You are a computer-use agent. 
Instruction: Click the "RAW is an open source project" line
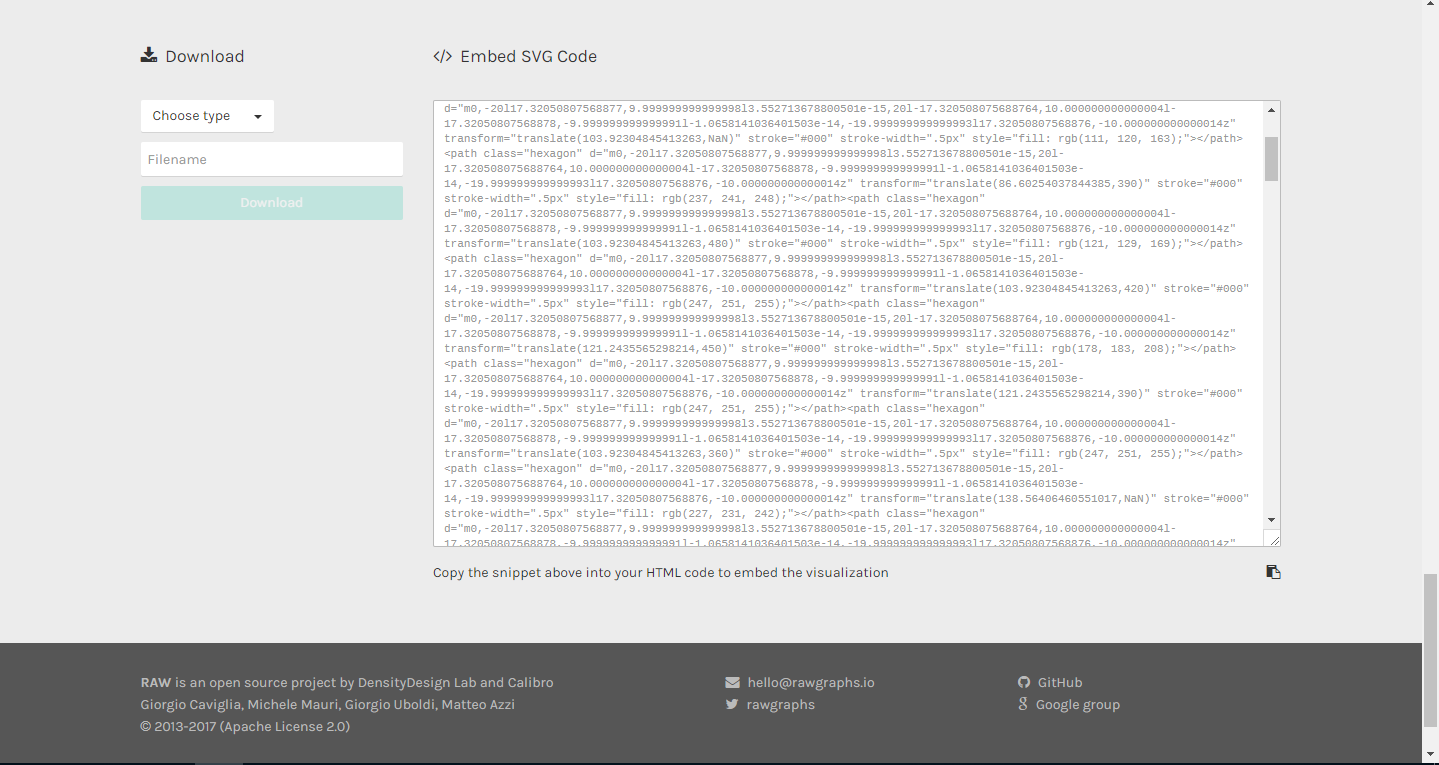[x=347, y=683]
